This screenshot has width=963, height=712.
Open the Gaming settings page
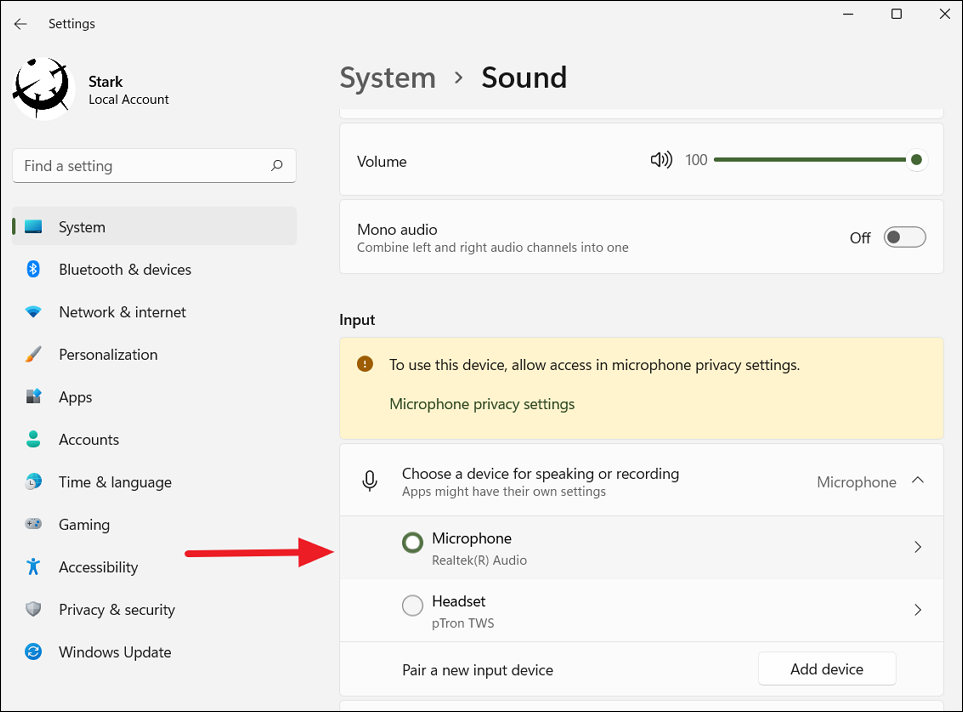[84, 525]
